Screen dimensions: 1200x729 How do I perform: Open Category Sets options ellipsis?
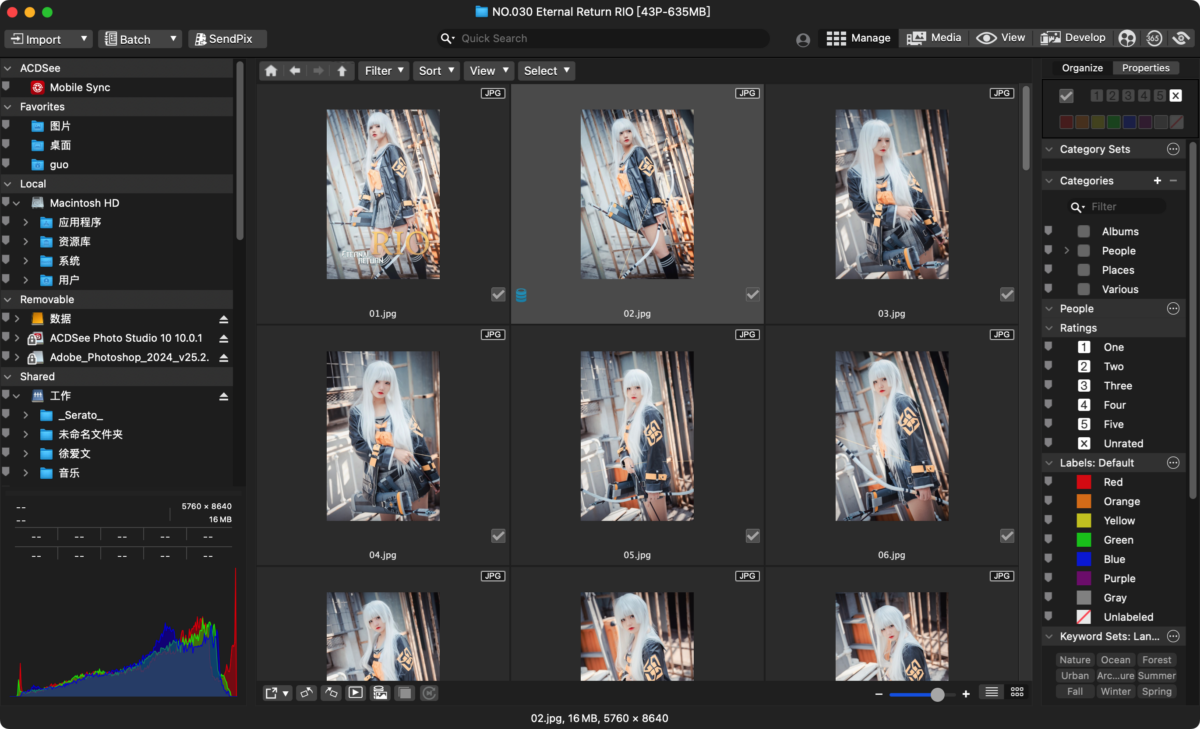tap(1173, 149)
